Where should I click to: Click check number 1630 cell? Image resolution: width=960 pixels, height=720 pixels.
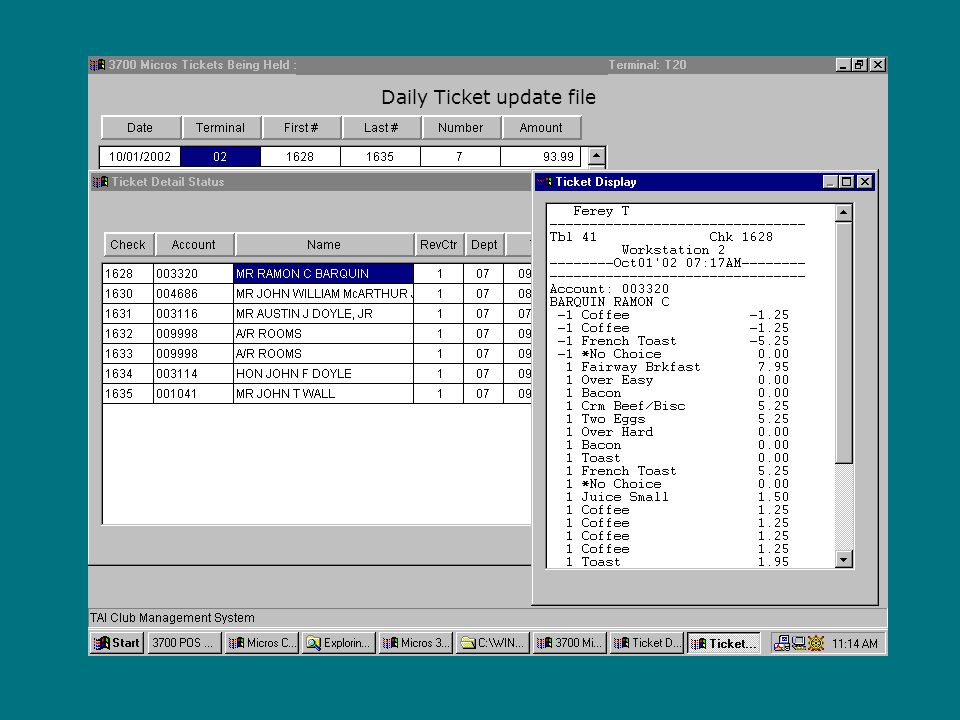(x=128, y=294)
